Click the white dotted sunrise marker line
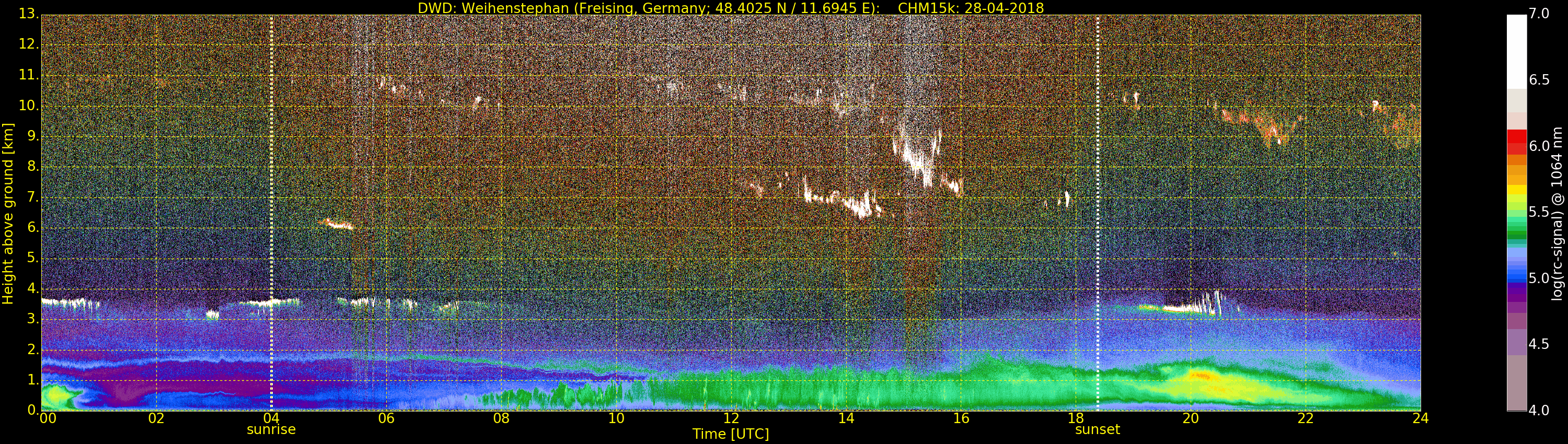The height and width of the screenshot is (444, 1568). tap(271, 213)
